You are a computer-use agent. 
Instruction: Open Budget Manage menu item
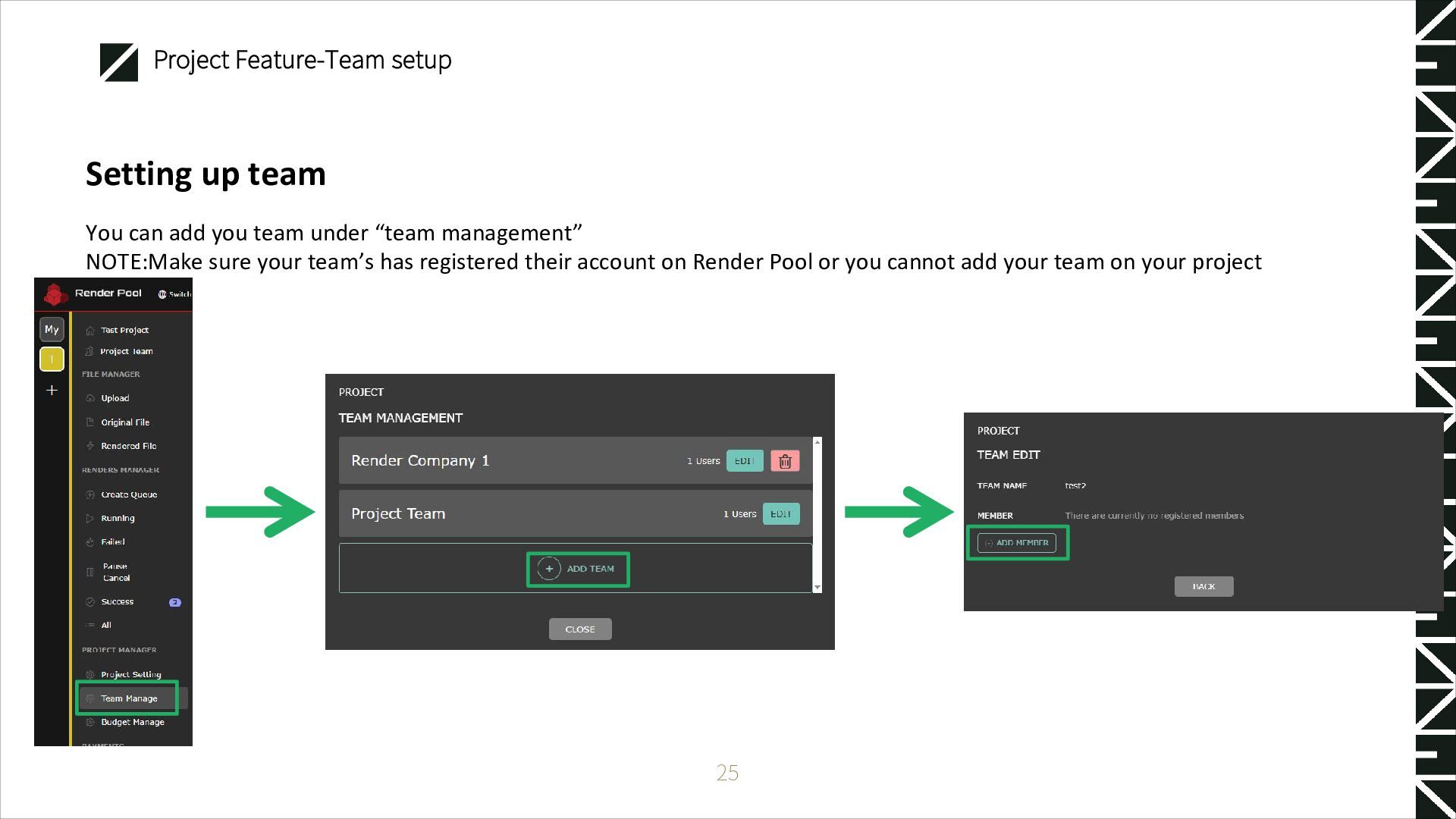click(x=132, y=722)
